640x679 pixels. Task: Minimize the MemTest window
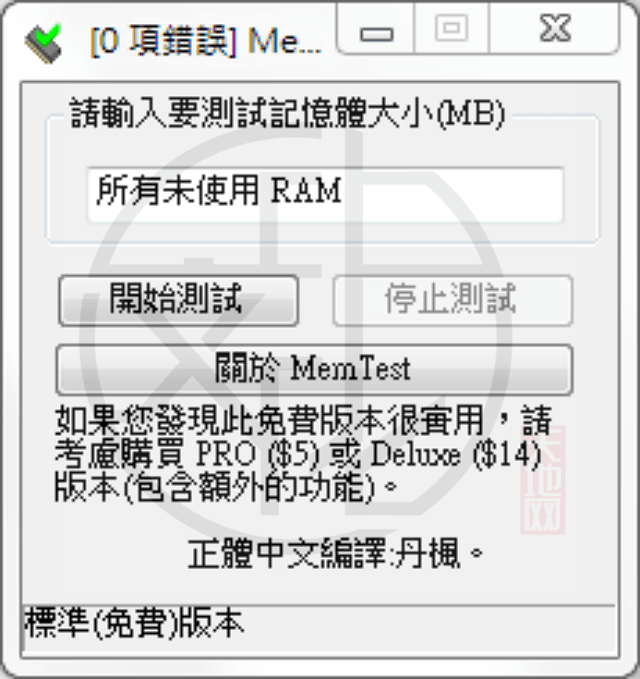point(376,29)
